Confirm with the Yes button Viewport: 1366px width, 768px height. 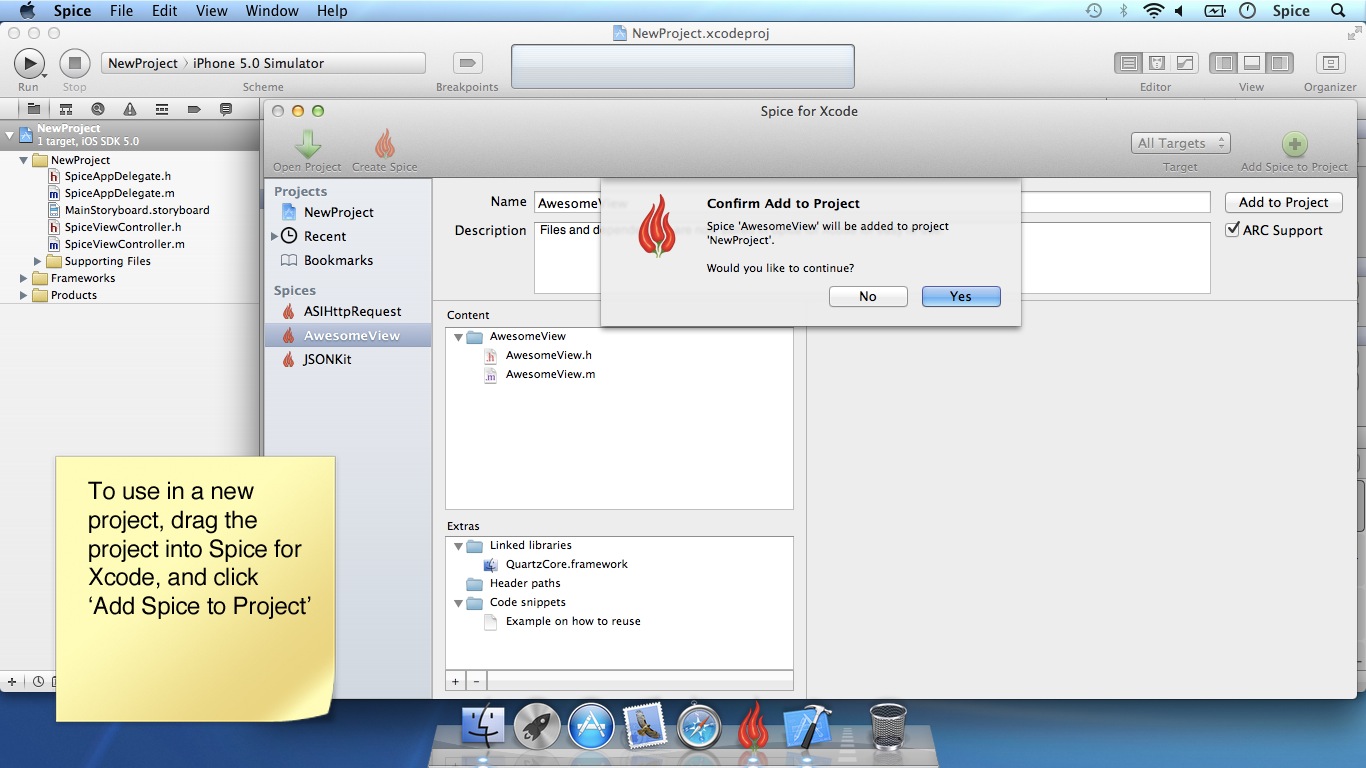[x=961, y=296]
